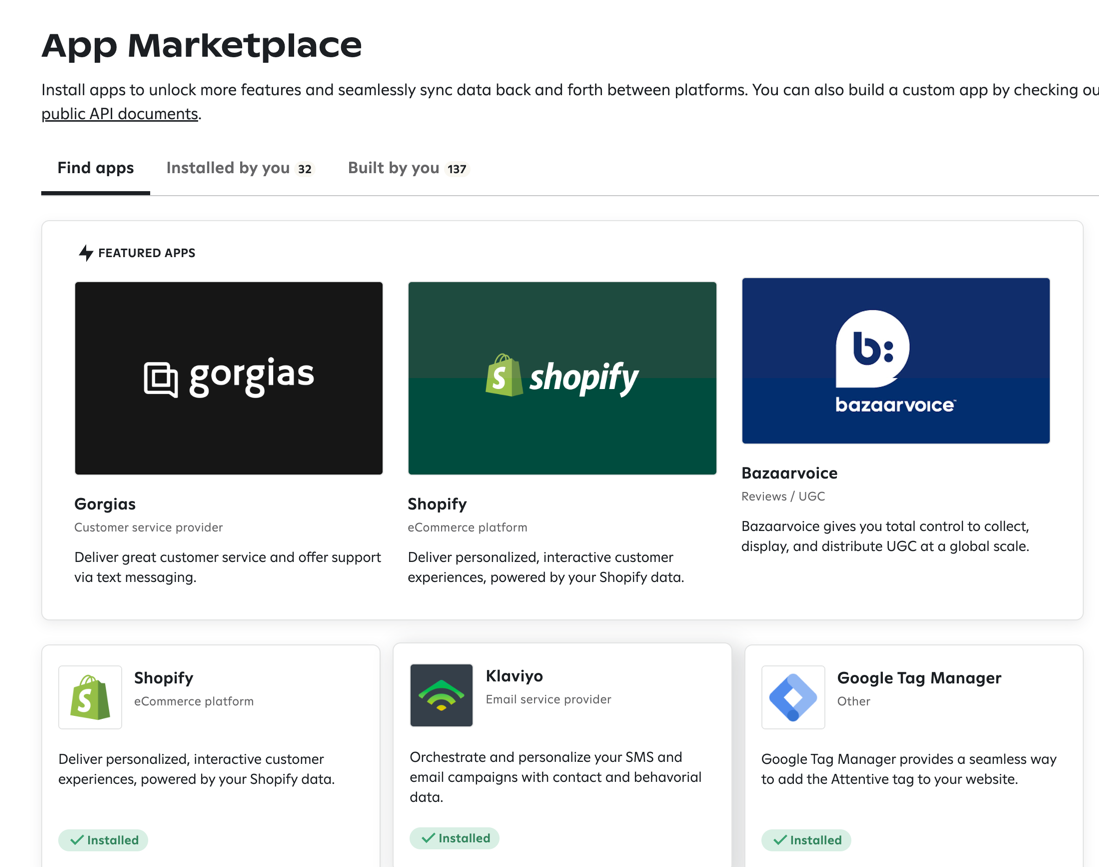Follow the public API documents link

tap(120, 114)
